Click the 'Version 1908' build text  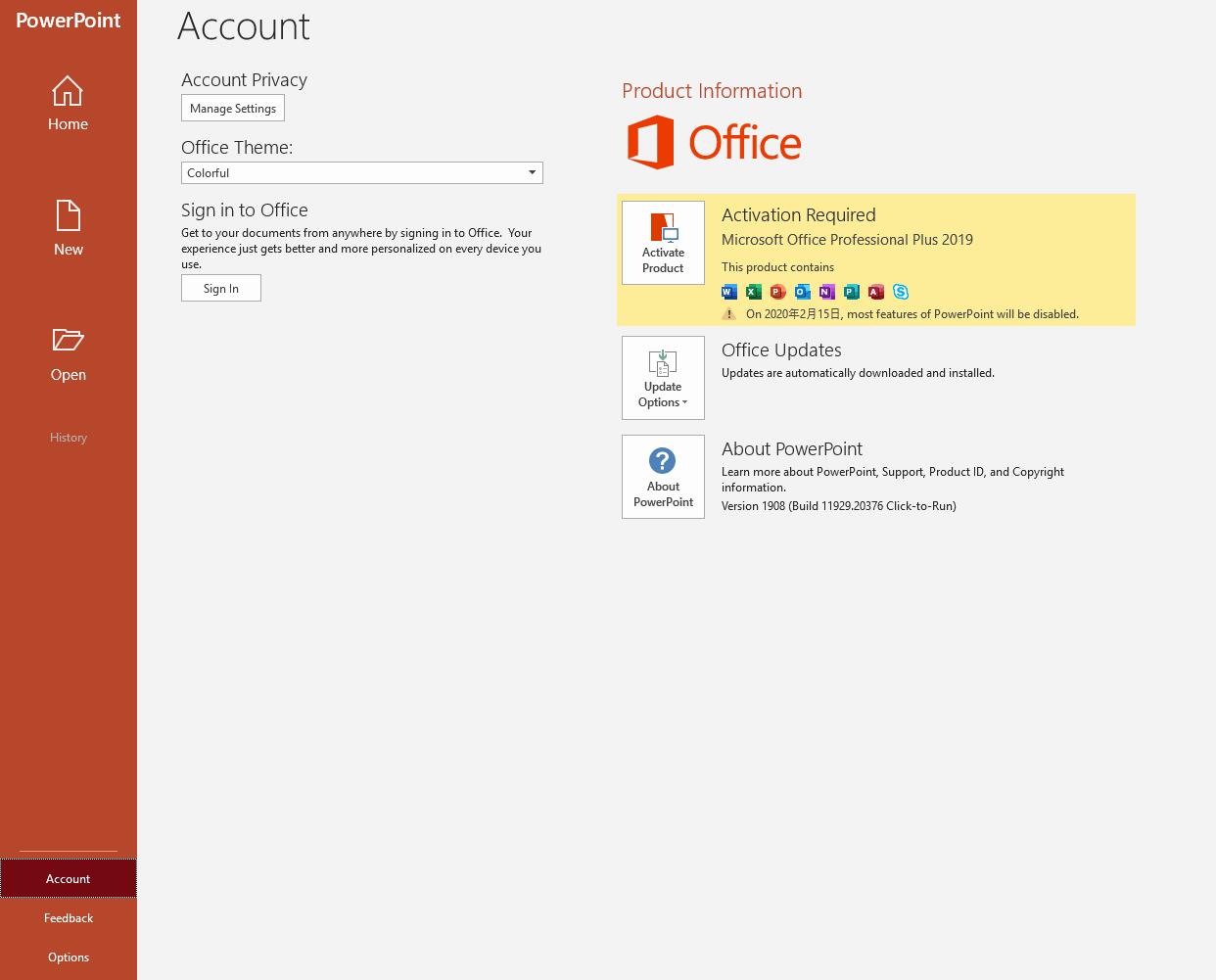839,506
